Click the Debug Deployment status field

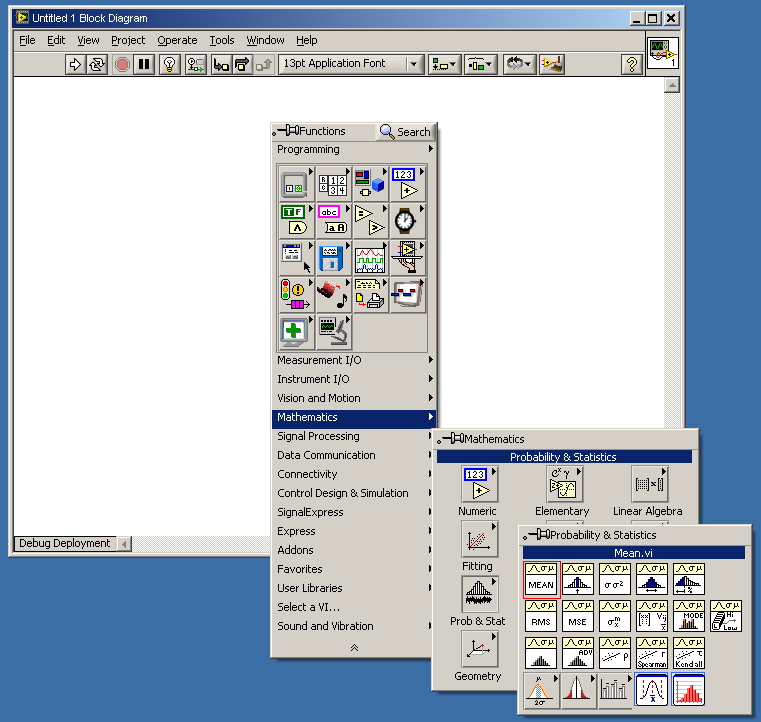point(64,543)
